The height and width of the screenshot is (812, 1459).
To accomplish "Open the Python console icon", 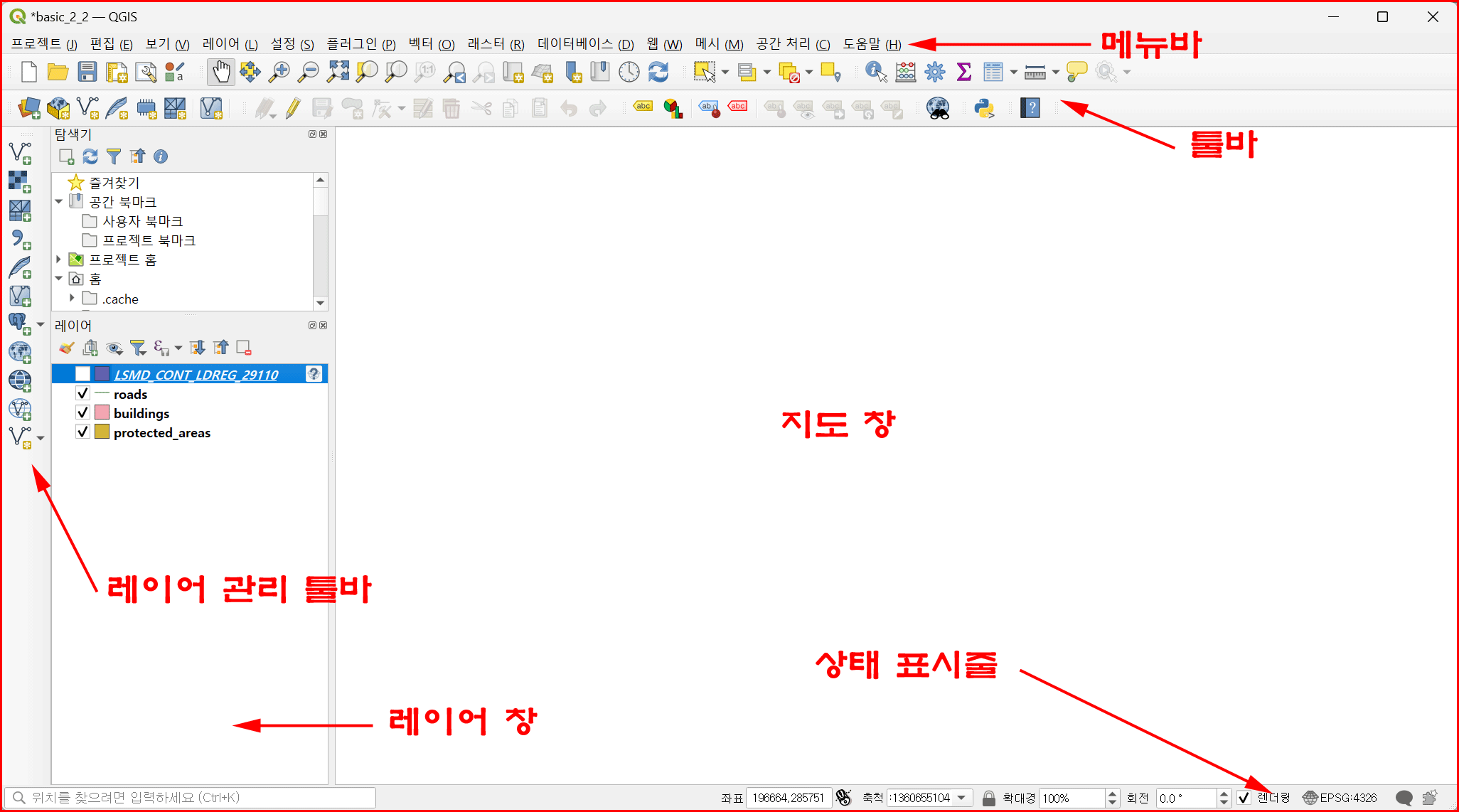I will point(984,108).
